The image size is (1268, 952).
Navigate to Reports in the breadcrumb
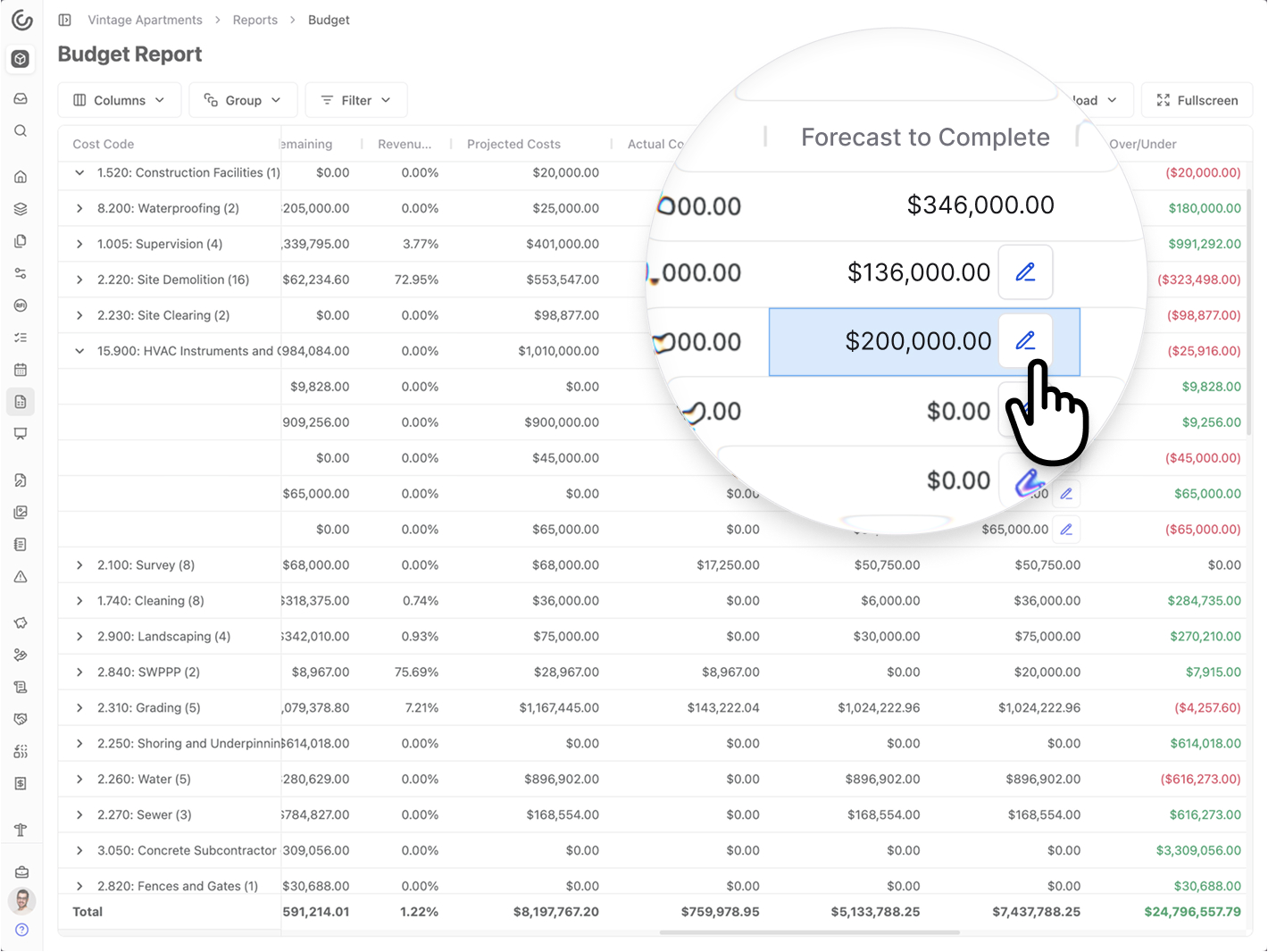(x=255, y=19)
